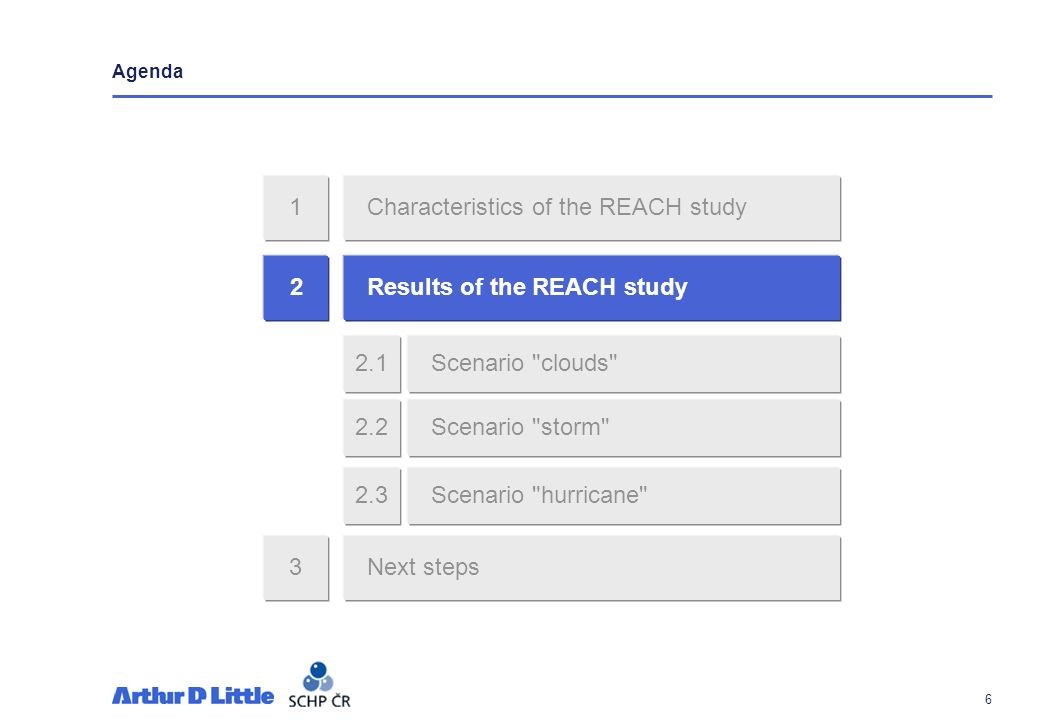The height and width of the screenshot is (720, 1040).
Task: Open Scenario "hurricane" agenda entry
Action: (x=624, y=496)
